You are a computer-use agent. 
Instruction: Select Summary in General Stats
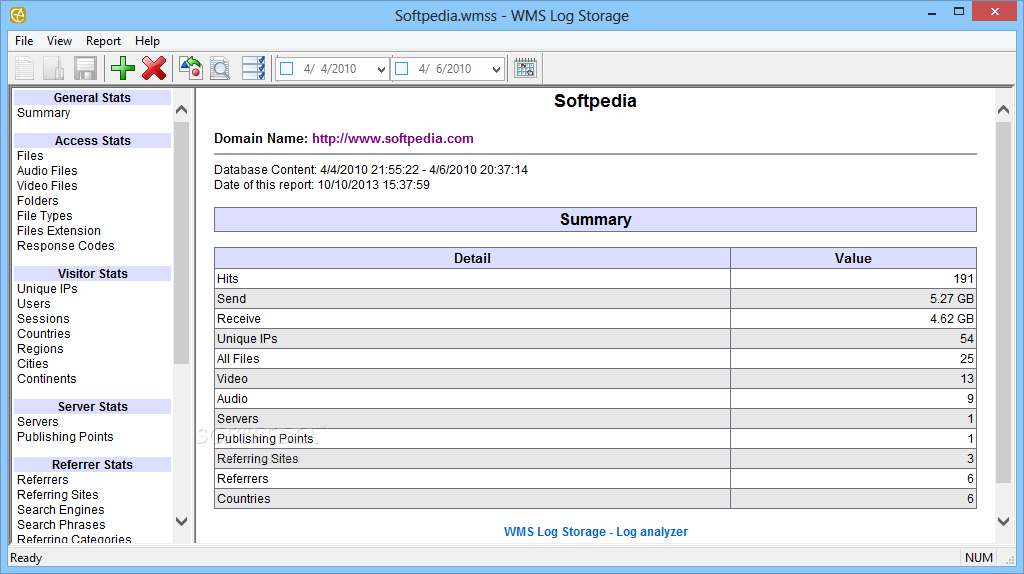(44, 113)
